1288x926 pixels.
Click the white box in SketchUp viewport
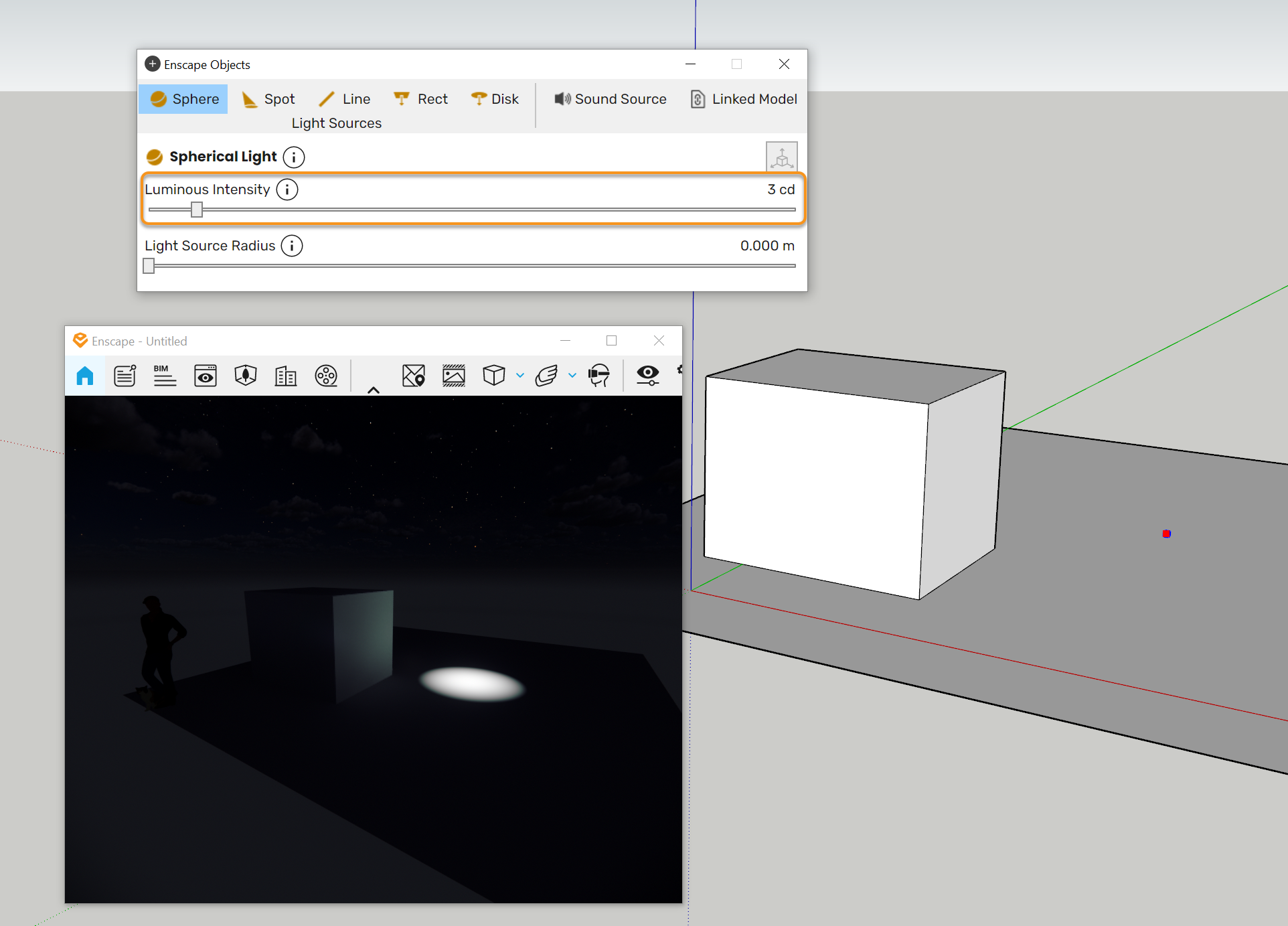coord(854,473)
